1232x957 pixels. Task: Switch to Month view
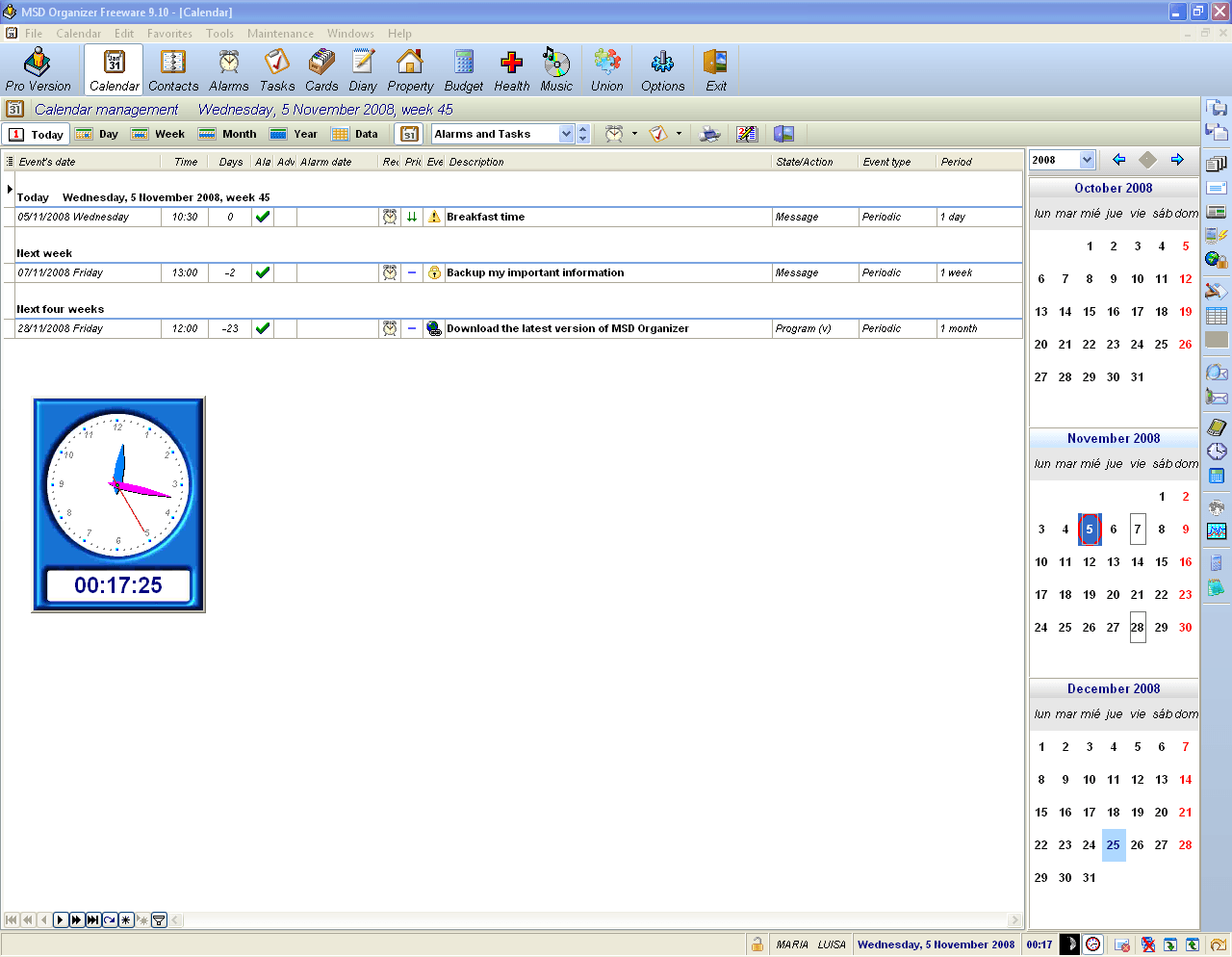point(227,134)
